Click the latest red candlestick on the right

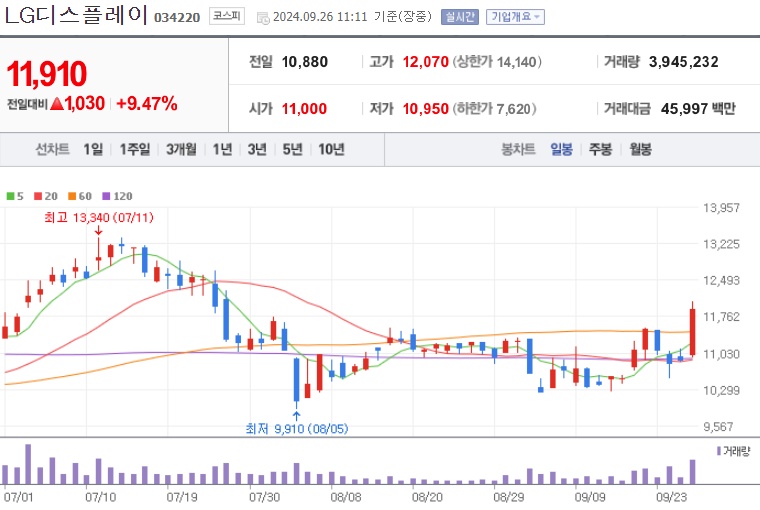(693, 332)
